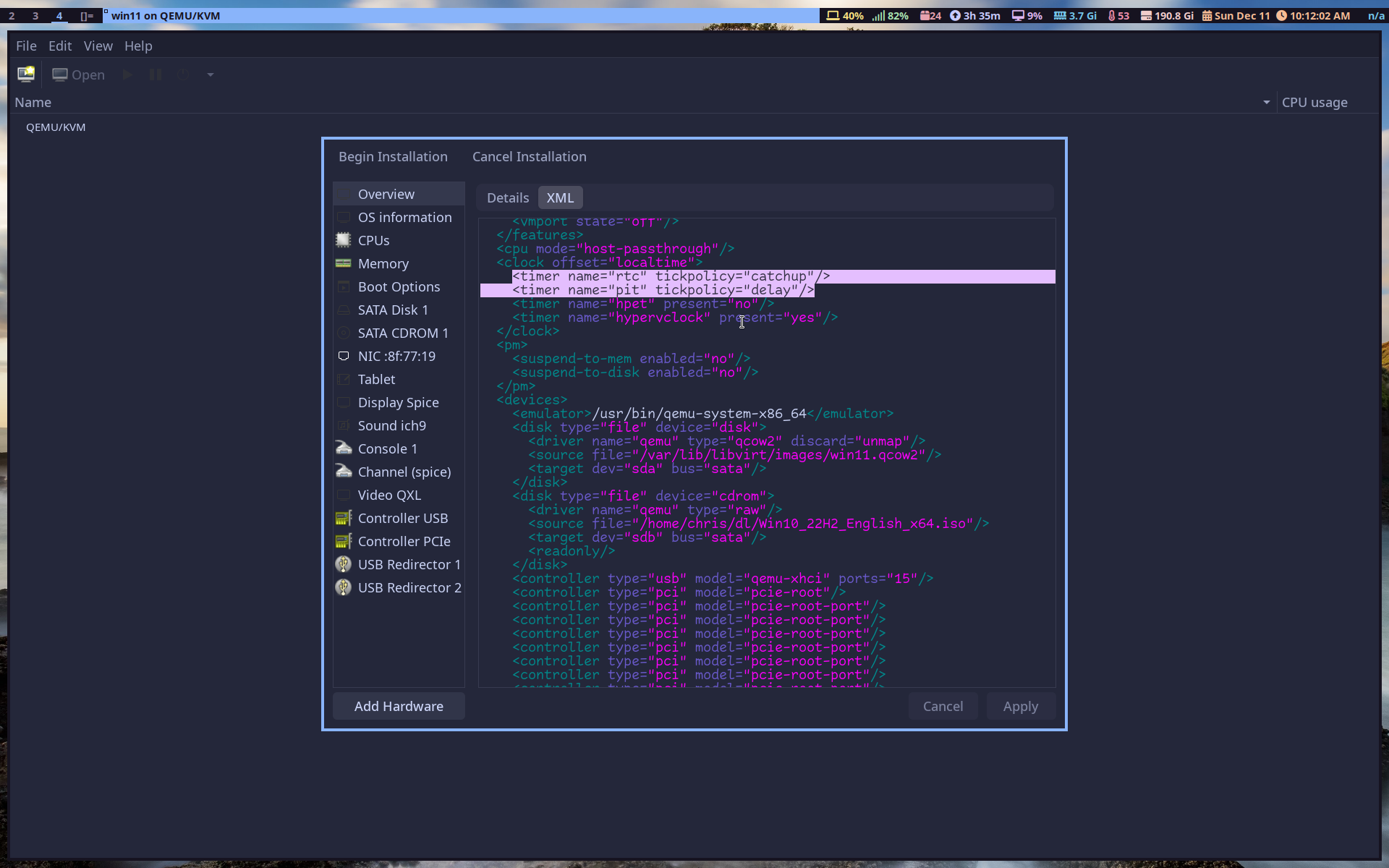Expand the Overview section in sidebar
Image resolution: width=1389 pixels, height=868 pixels.
[x=386, y=193]
